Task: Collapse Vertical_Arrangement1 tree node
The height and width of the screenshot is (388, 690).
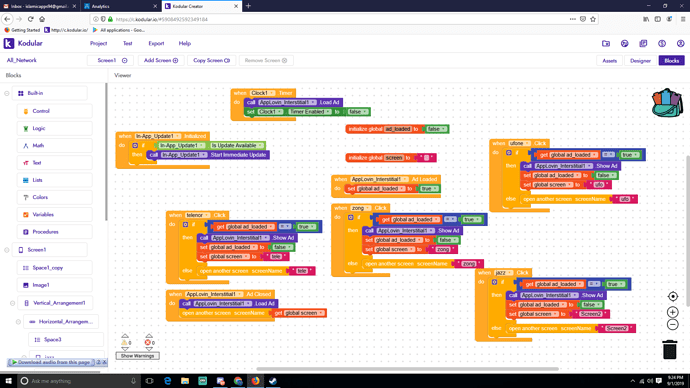Action: (12, 303)
